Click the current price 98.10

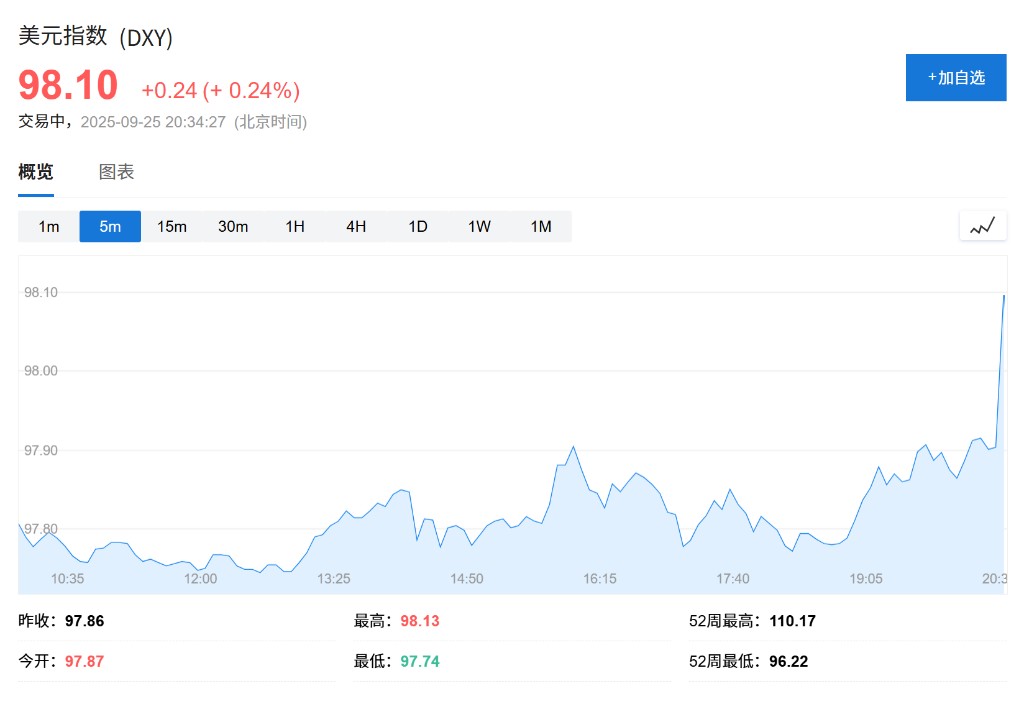(x=68, y=86)
